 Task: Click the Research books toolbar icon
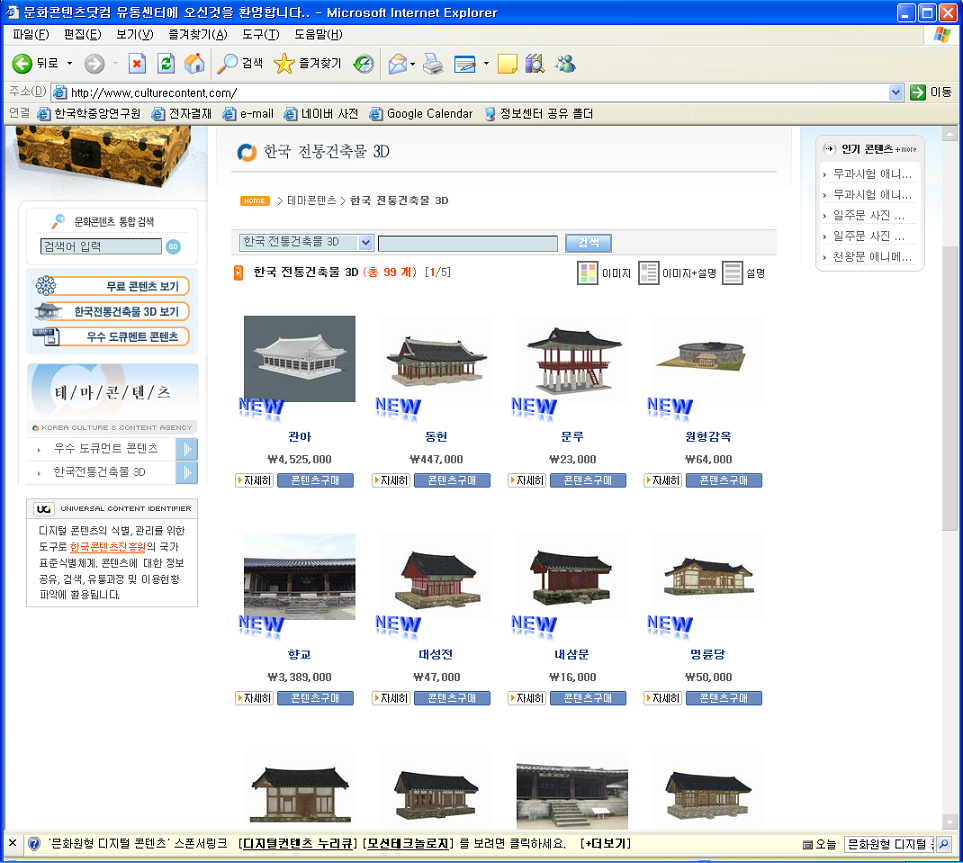click(535, 63)
